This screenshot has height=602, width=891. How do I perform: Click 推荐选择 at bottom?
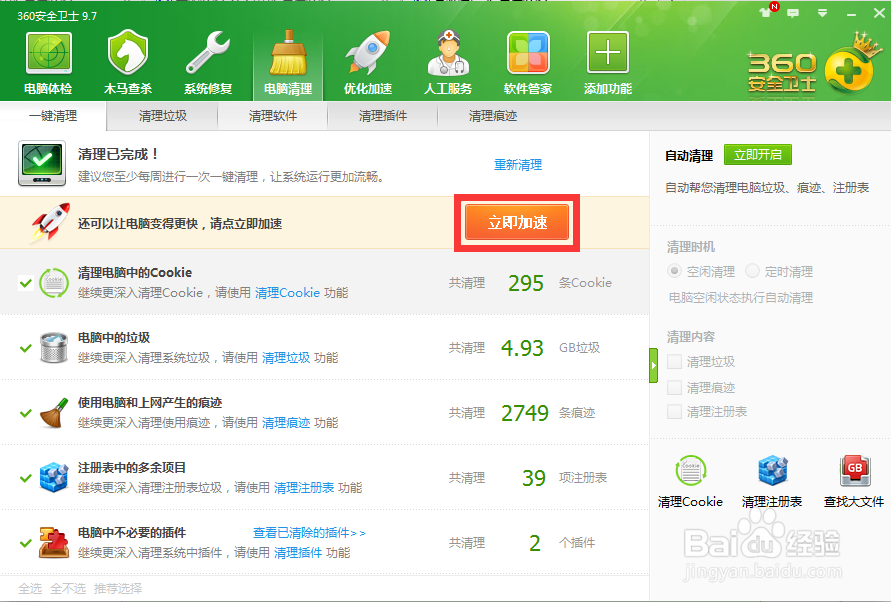pos(118,588)
